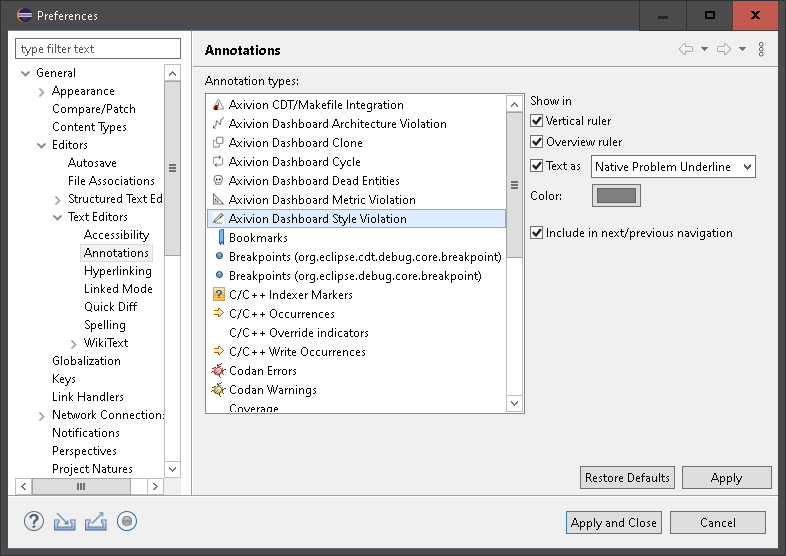Go forward with the right arrow icon
This screenshot has height=556, width=786.
[724, 49]
